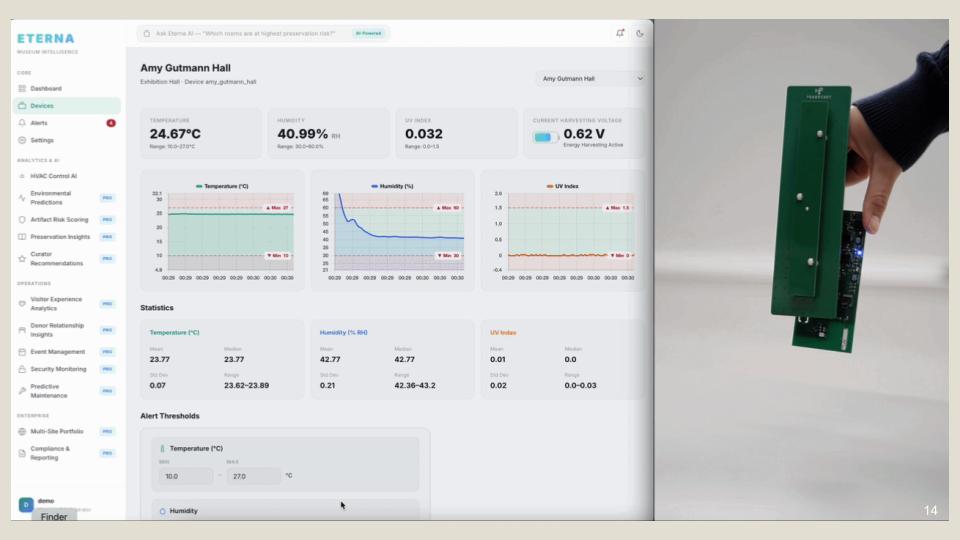Image resolution: width=960 pixels, height=540 pixels.
Task: Open the Dashboard sidebar item
Action: click(x=66, y=89)
